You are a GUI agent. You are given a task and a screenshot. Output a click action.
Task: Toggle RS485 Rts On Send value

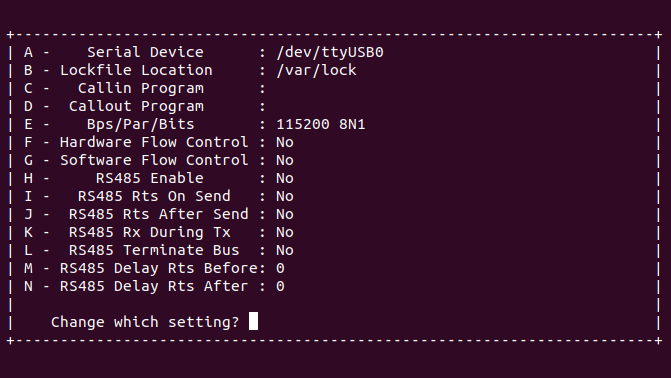(x=285, y=196)
